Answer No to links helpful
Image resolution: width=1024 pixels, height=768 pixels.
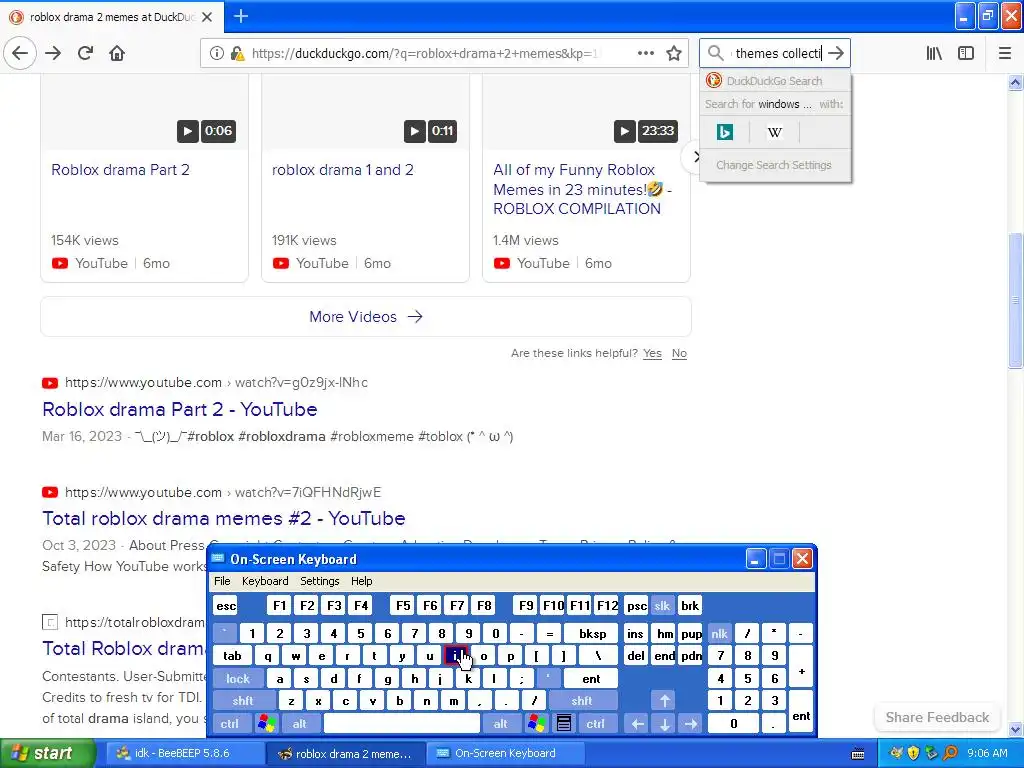[x=679, y=353]
